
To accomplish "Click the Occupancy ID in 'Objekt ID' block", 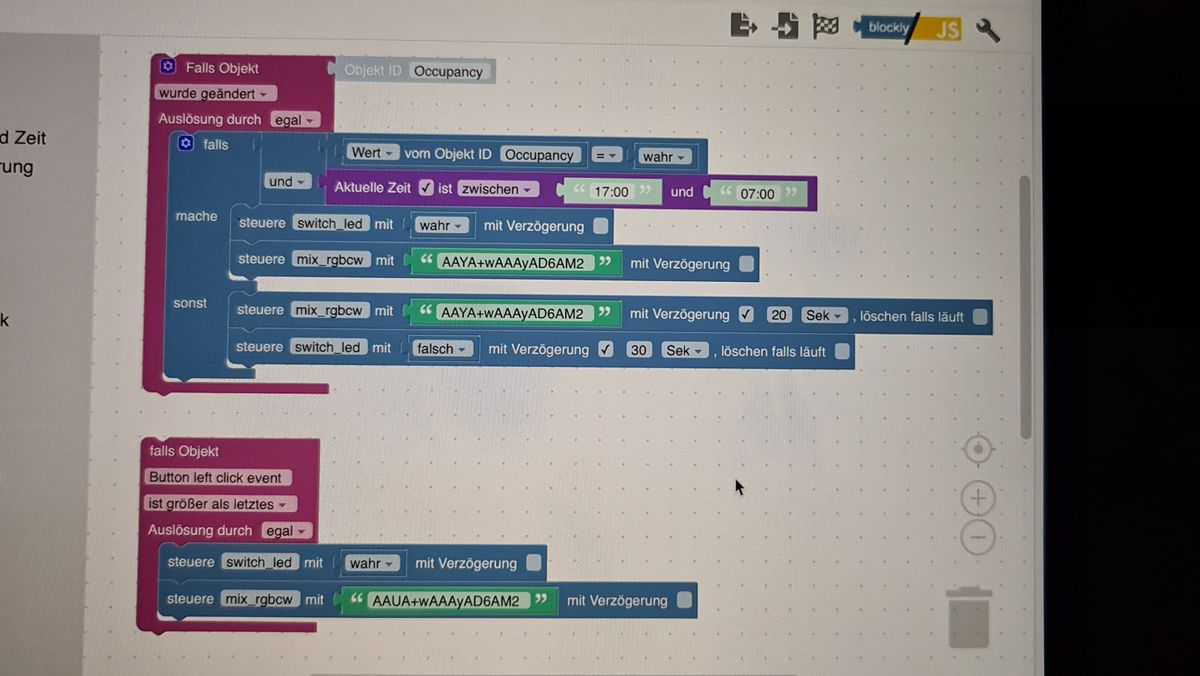I will (x=448, y=71).
